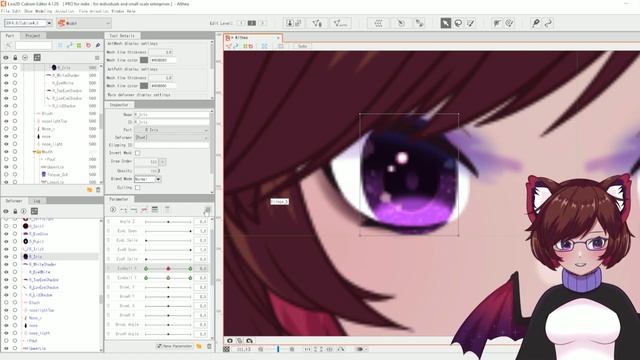The width and height of the screenshot is (640, 360).
Task: Select the Tool Details tab
Action: 122,36
